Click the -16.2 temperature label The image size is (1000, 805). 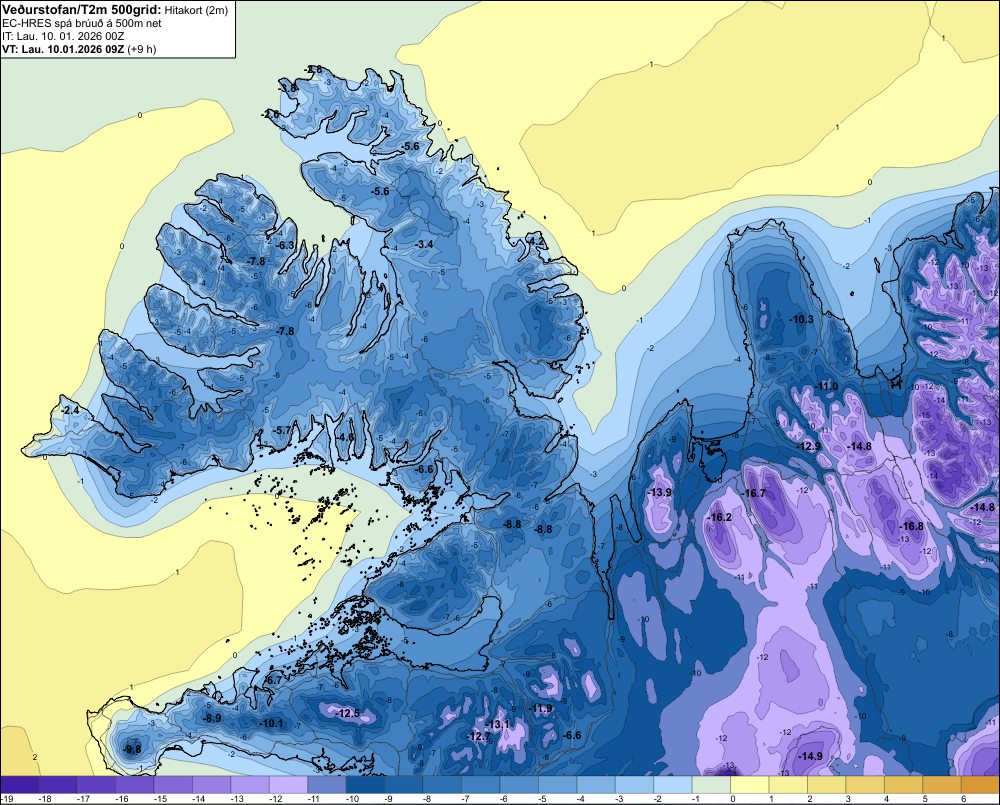click(x=719, y=517)
